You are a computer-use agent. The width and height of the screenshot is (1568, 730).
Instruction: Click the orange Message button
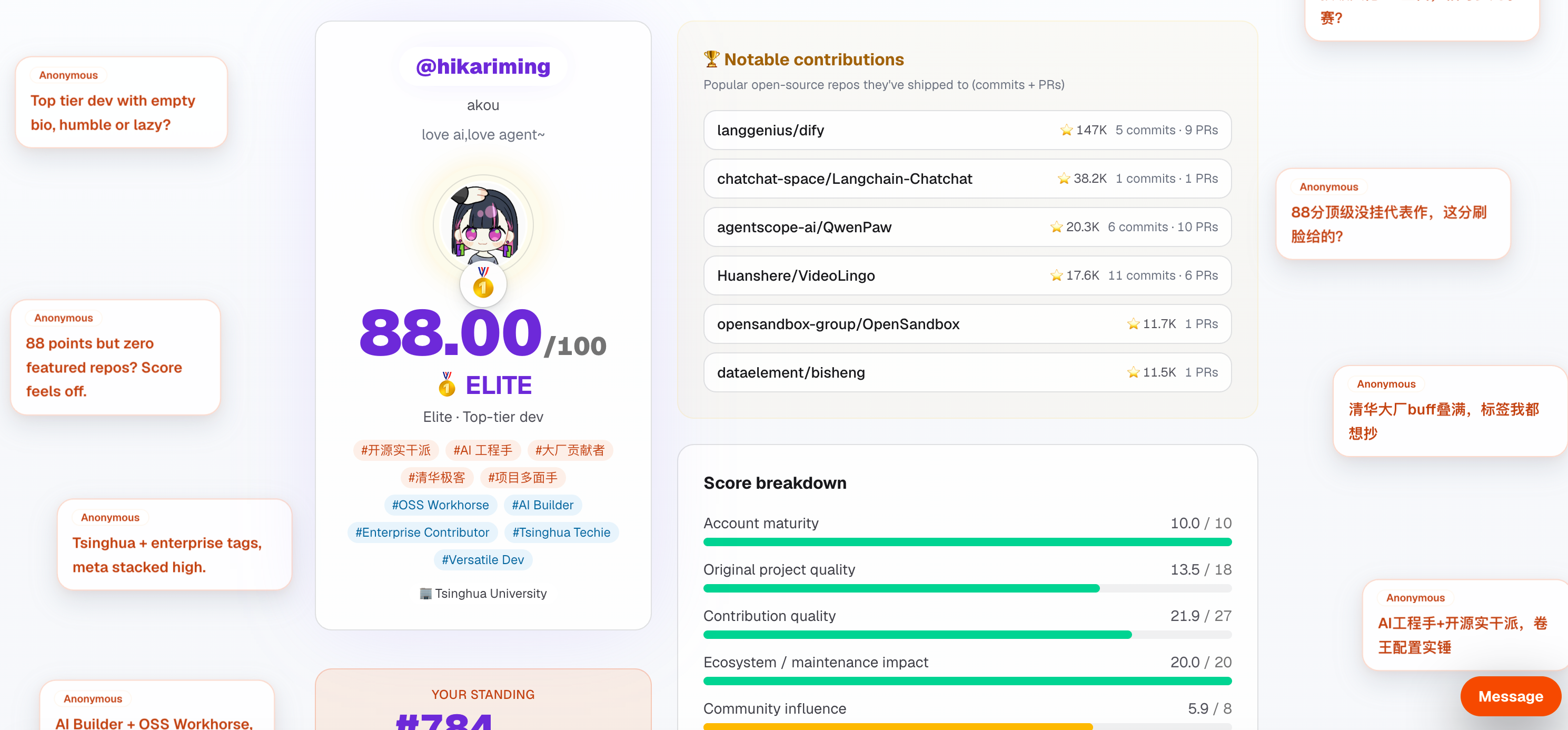tap(1510, 696)
